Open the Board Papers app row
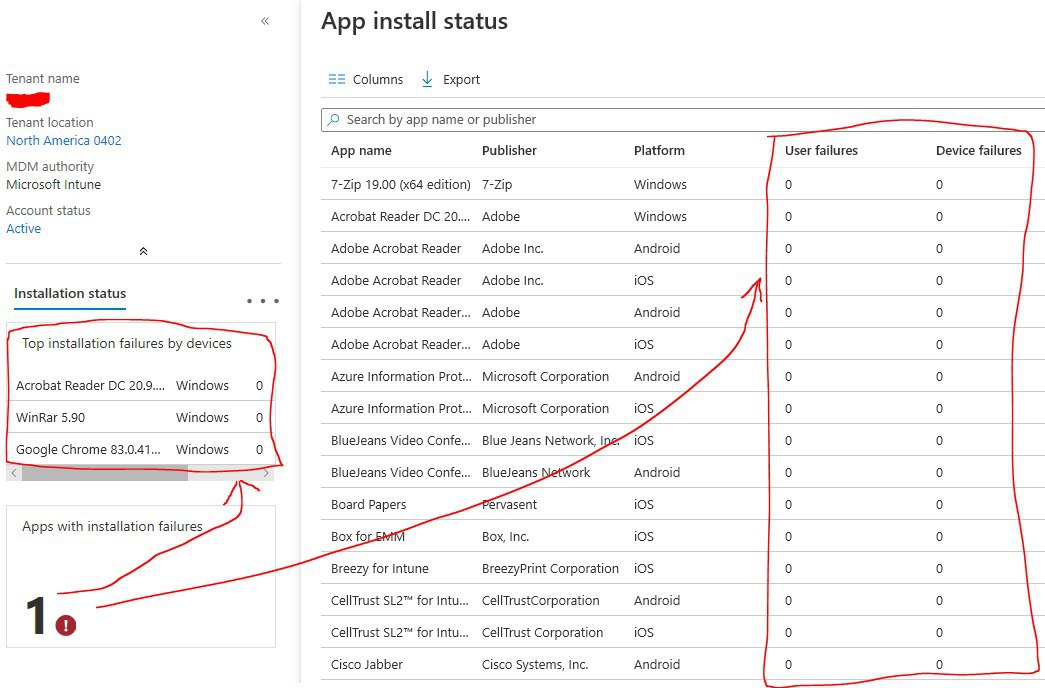The image size is (1045, 688). click(683, 505)
